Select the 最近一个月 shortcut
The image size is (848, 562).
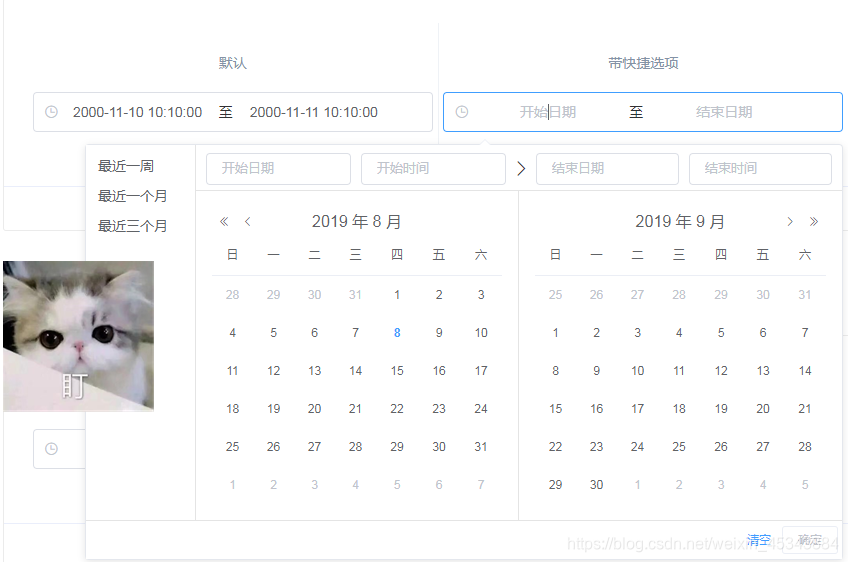click(132, 196)
